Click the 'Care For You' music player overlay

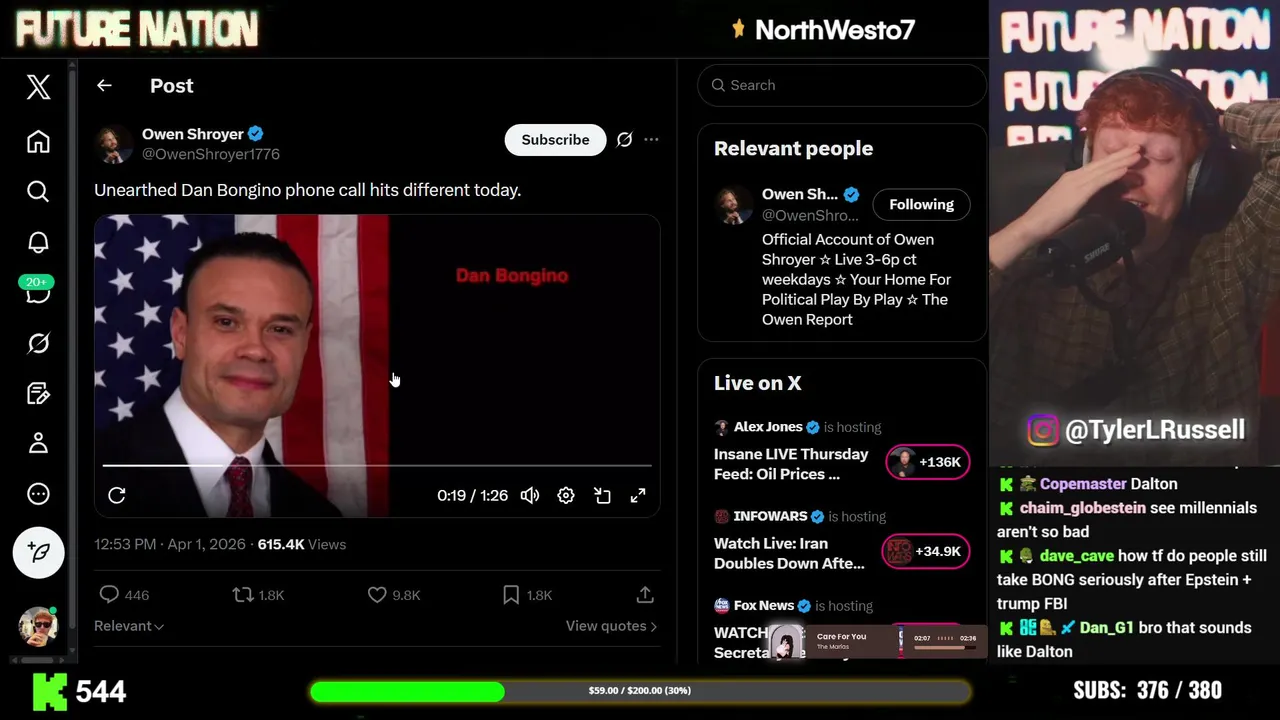(x=880, y=642)
